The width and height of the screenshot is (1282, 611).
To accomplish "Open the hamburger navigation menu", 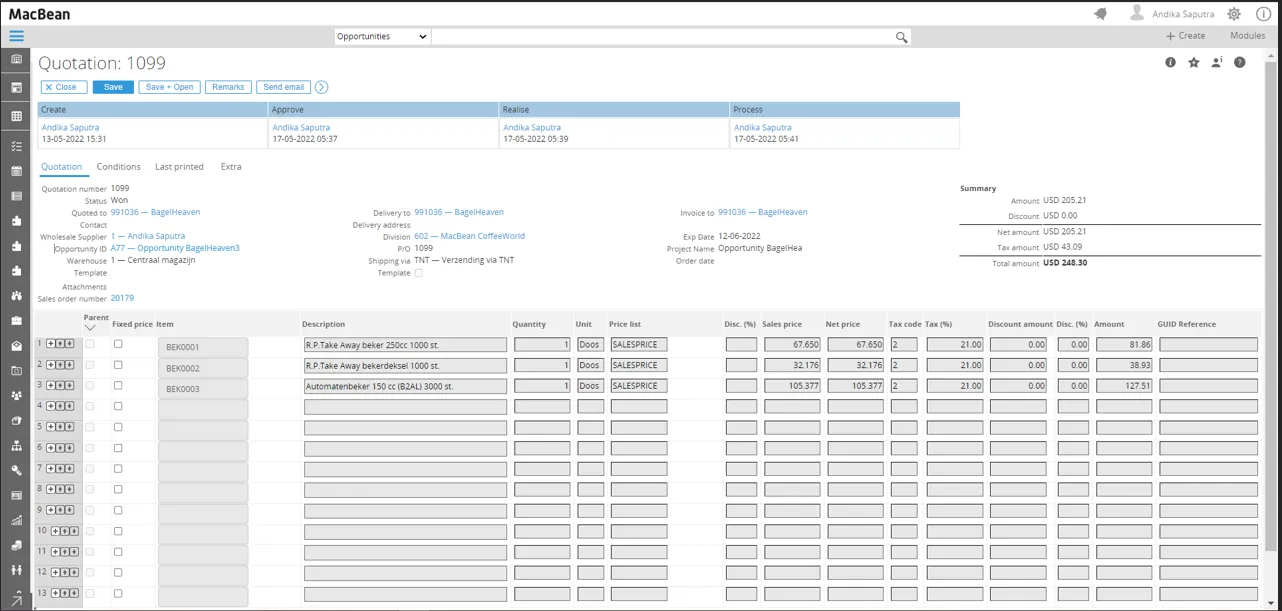I will [16, 36].
